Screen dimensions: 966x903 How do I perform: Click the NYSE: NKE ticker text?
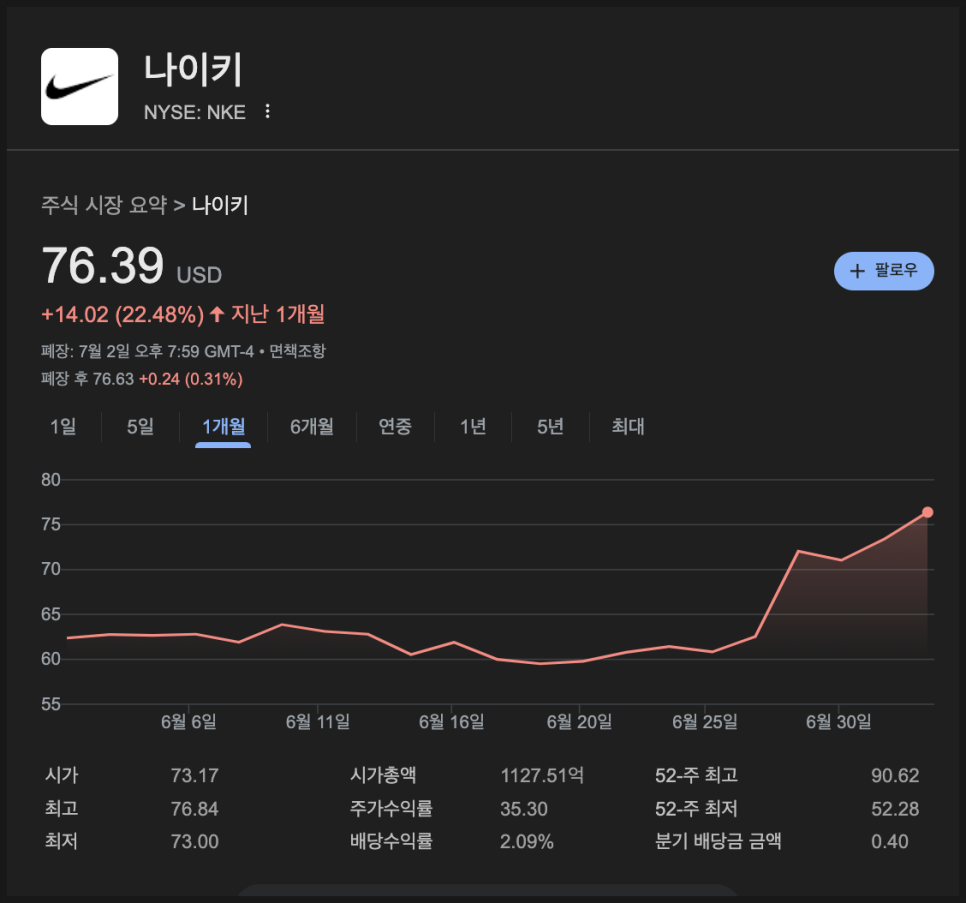point(195,112)
